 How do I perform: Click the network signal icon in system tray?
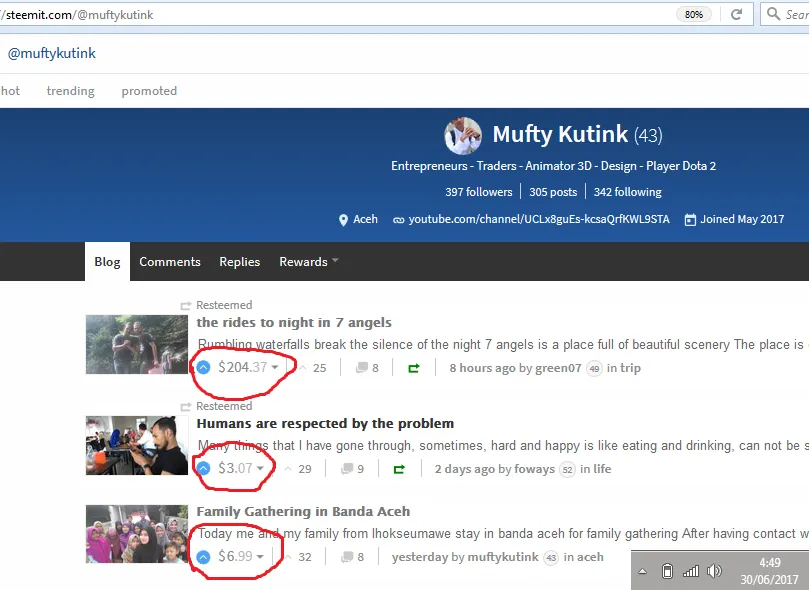pos(691,571)
